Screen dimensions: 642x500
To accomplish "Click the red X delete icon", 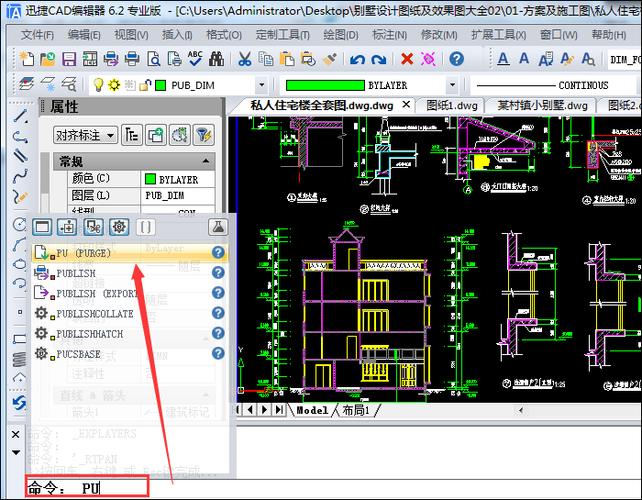I will (407, 59).
